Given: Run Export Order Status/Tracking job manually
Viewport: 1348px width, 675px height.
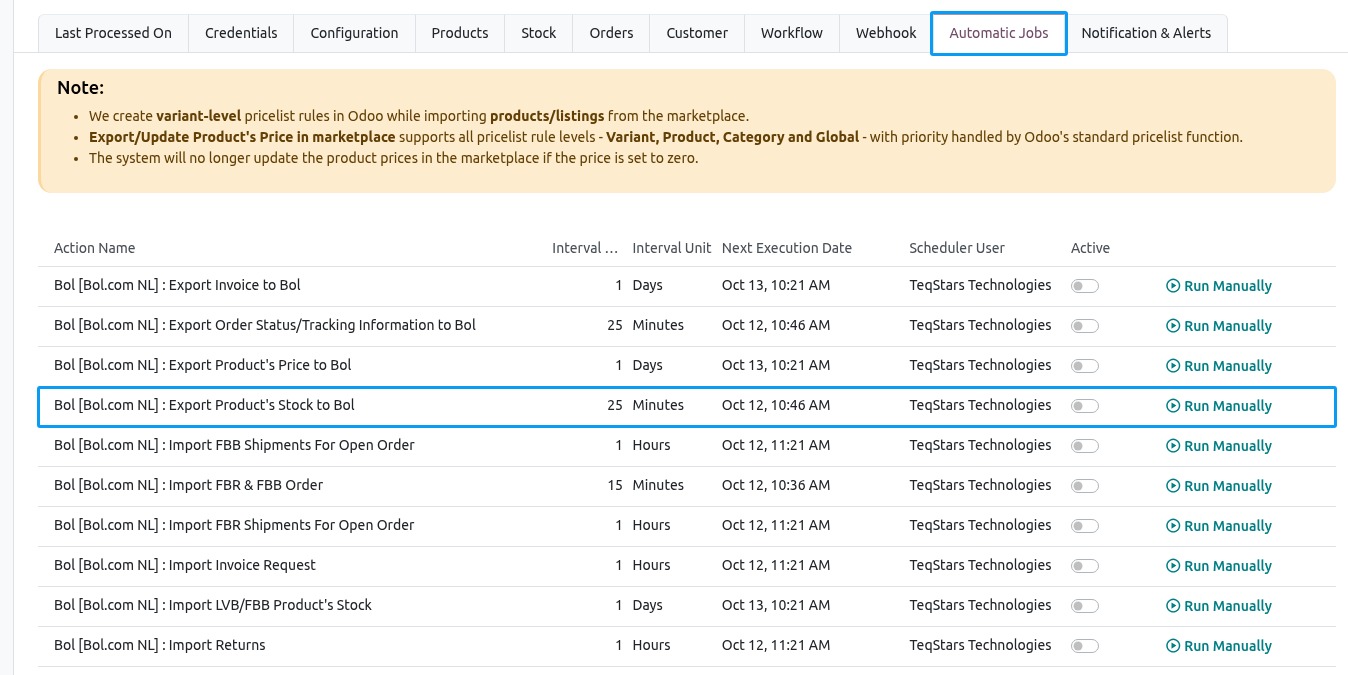Looking at the screenshot, I should pyautogui.click(x=1219, y=326).
